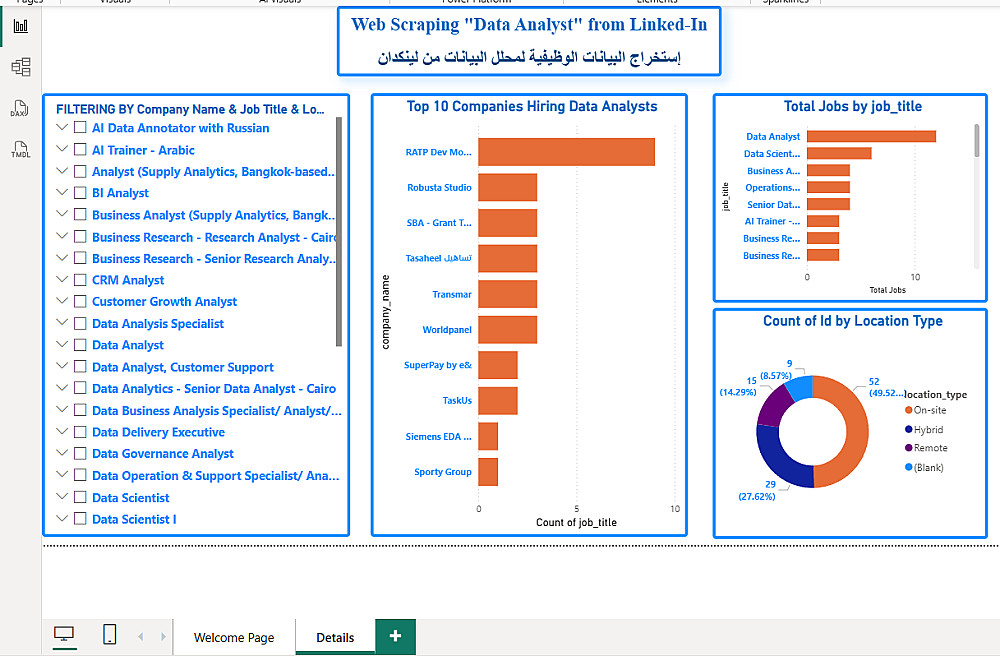The height and width of the screenshot is (656, 1000).
Task: Click the 52 (49.52...) data label
Action: pyautogui.click(x=886, y=387)
